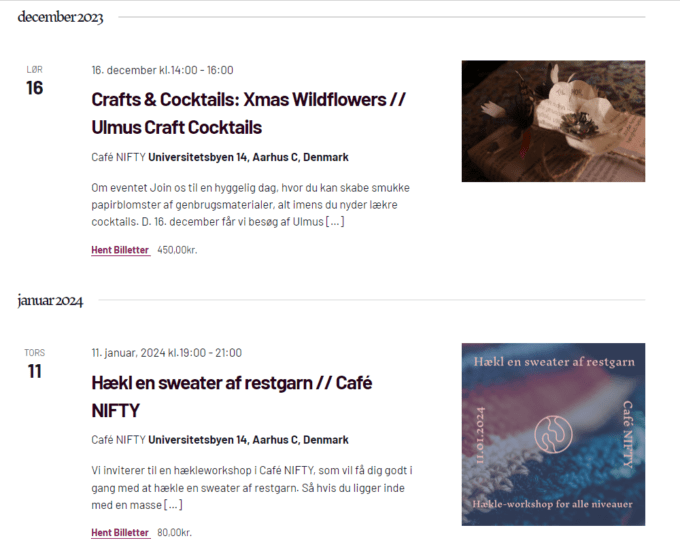Click Hent Billetter for the 450,00kr. event
Viewport: 680px width, 551px height.
click(x=121, y=250)
